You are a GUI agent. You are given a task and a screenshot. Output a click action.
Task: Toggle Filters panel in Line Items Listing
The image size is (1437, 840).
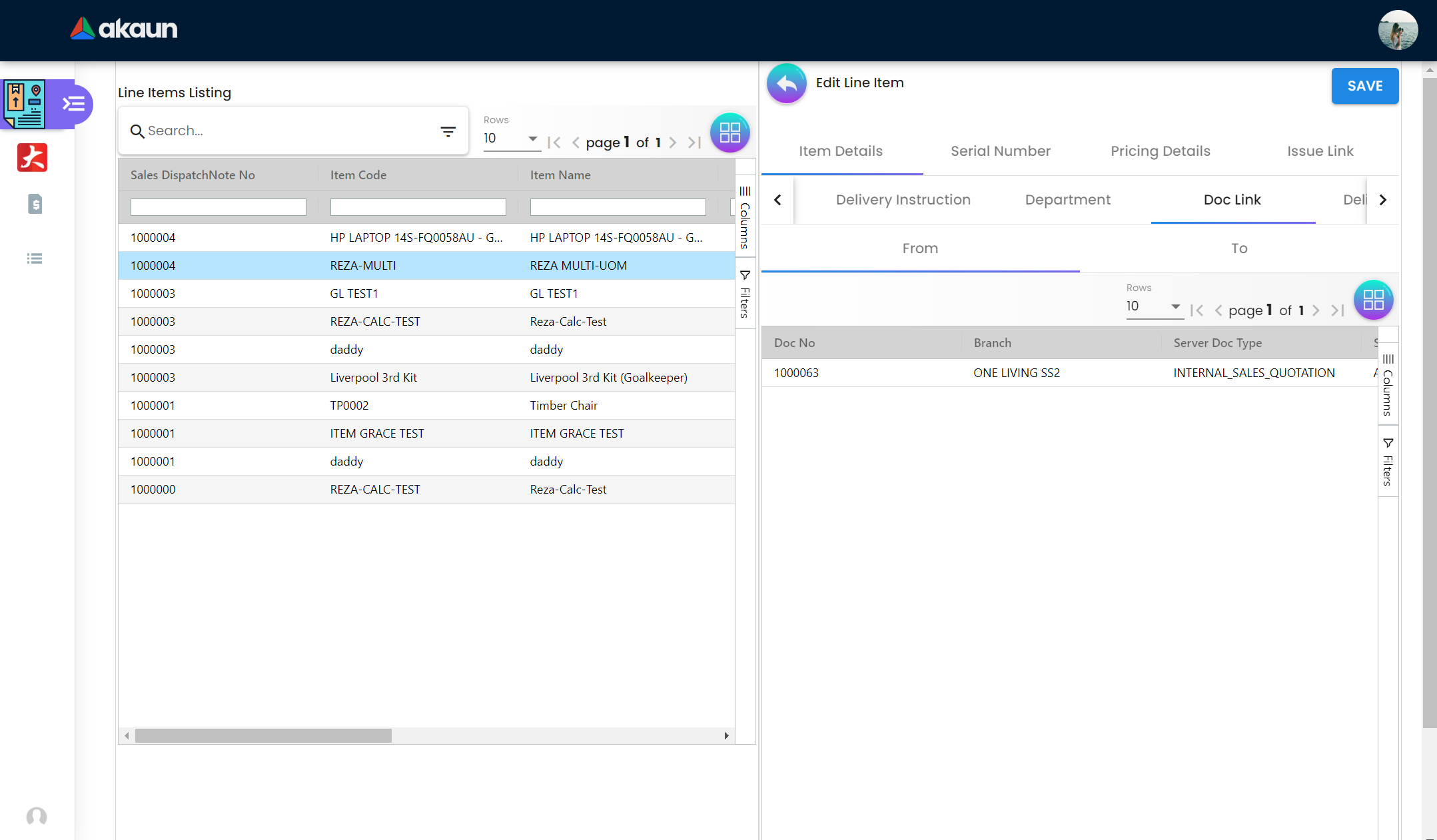point(745,294)
